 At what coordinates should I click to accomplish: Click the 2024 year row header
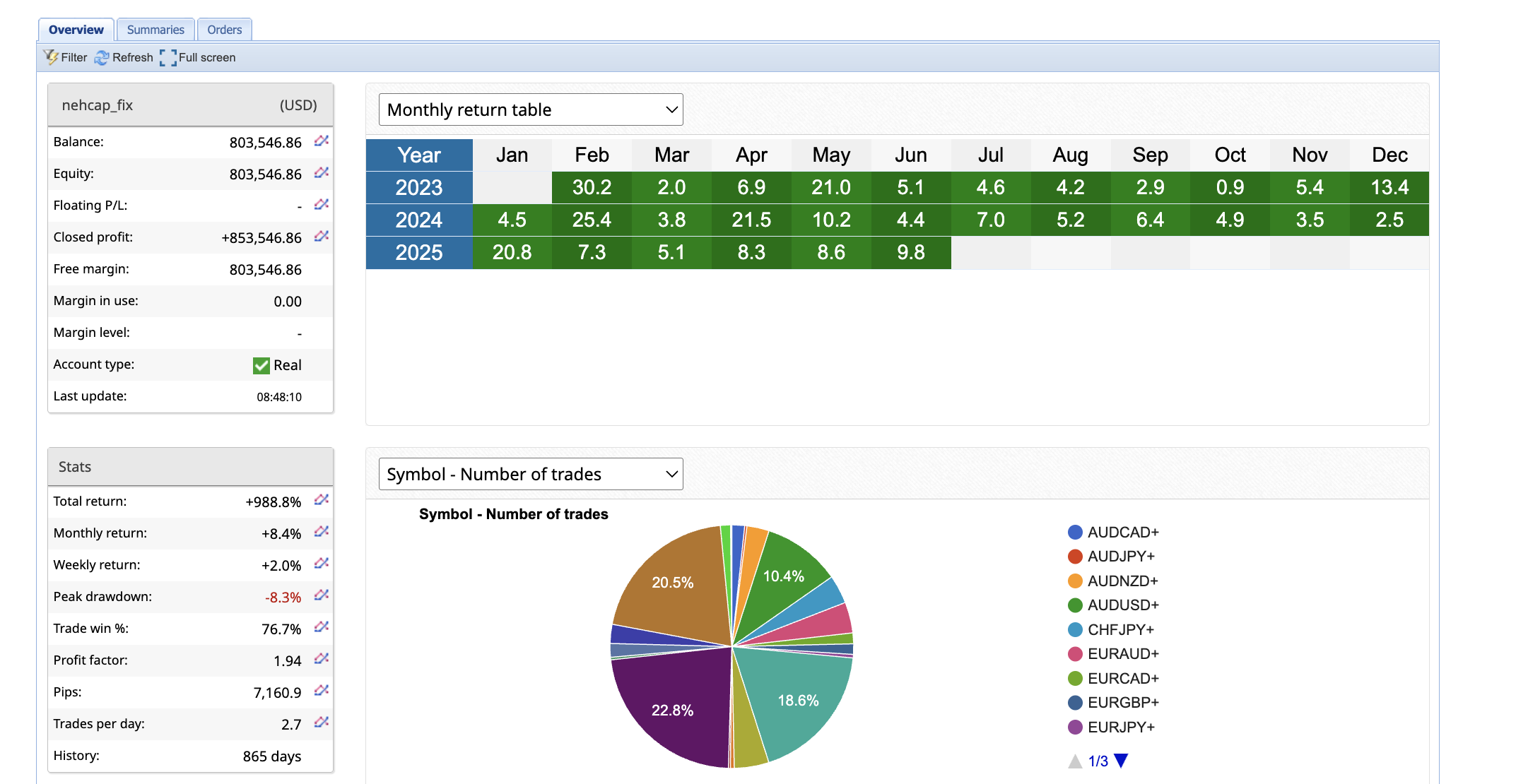pyautogui.click(x=419, y=220)
